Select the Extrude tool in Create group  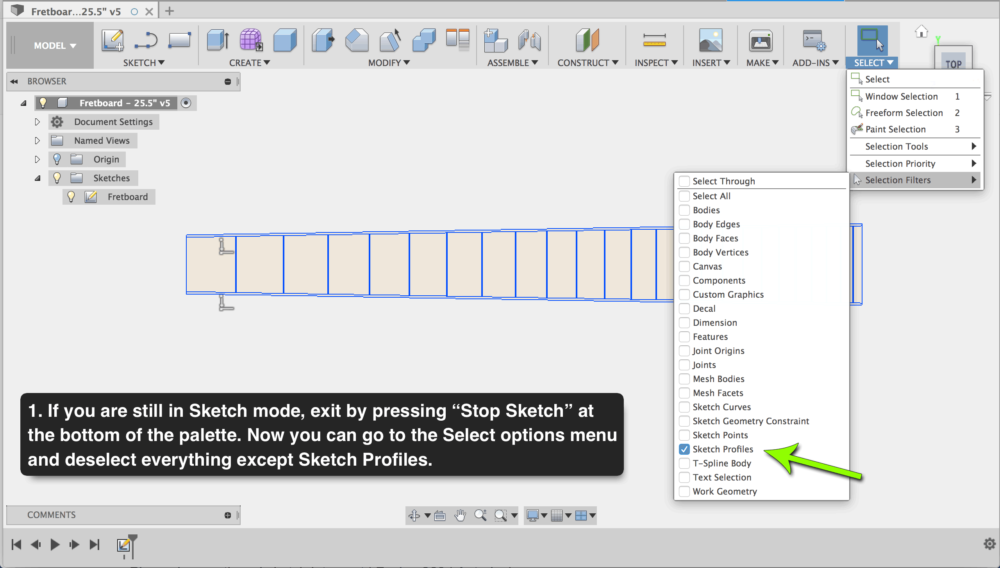(217, 41)
